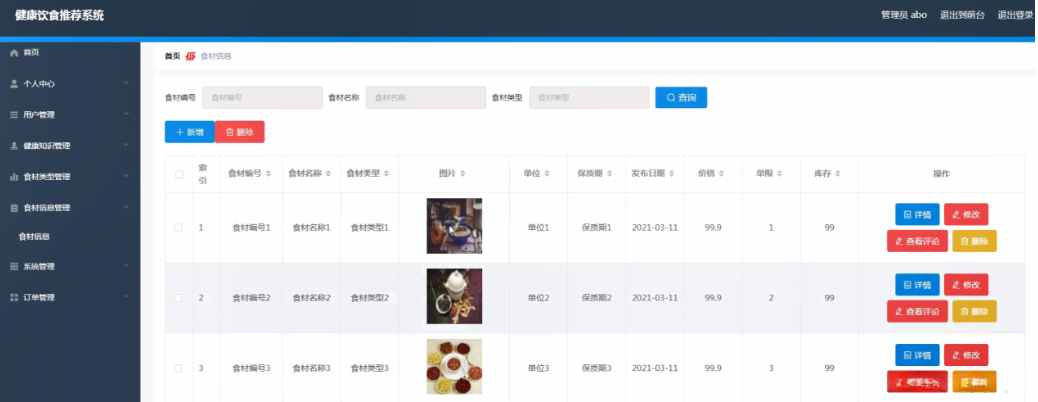The image size is (1038, 402).
Task: Click the icon beside 健康知识管理
Action: coord(14,146)
